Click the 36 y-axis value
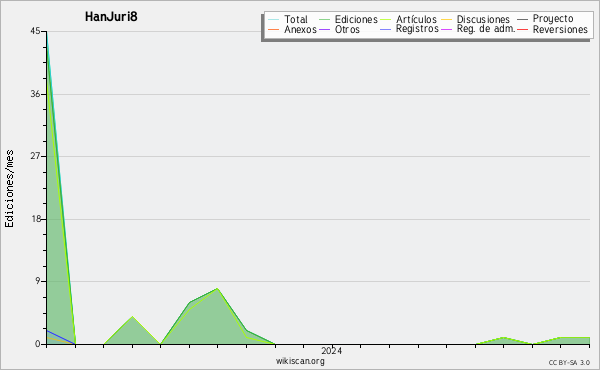The height and width of the screenshot is (370, 600). [x=35, y=94]
